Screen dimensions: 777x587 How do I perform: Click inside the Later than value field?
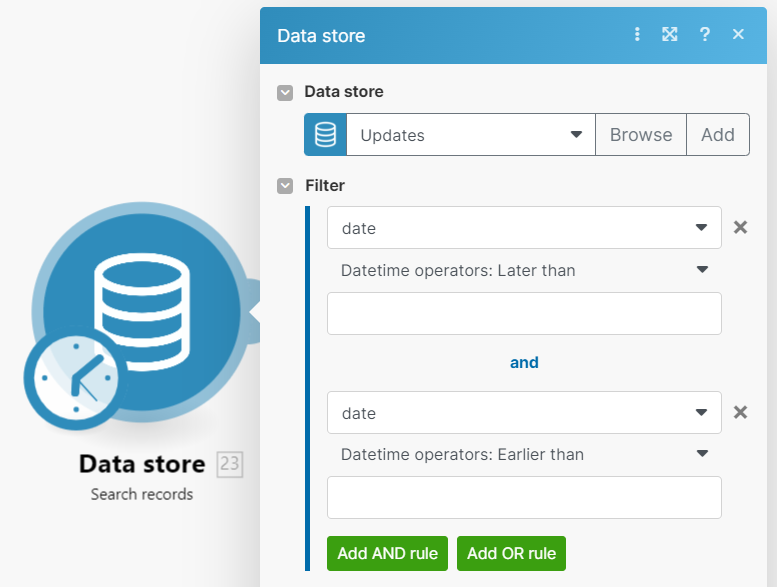point(523,314)
